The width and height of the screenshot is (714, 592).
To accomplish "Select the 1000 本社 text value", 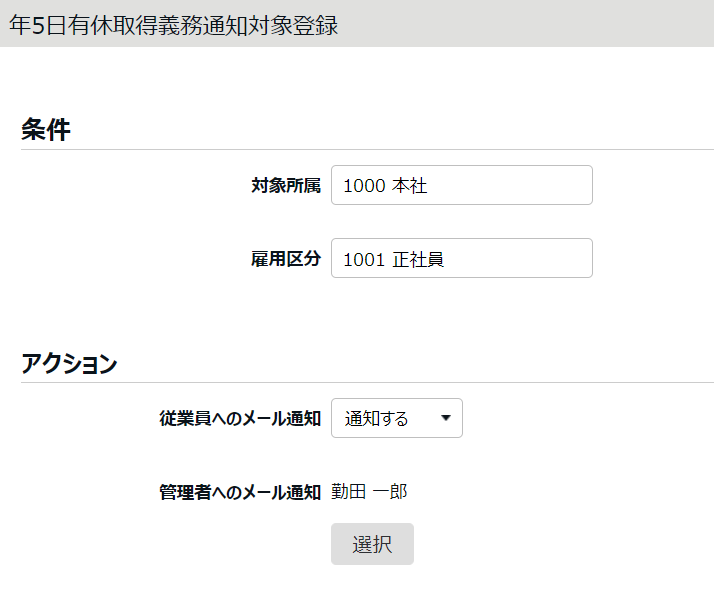I will tap(385, 186).
